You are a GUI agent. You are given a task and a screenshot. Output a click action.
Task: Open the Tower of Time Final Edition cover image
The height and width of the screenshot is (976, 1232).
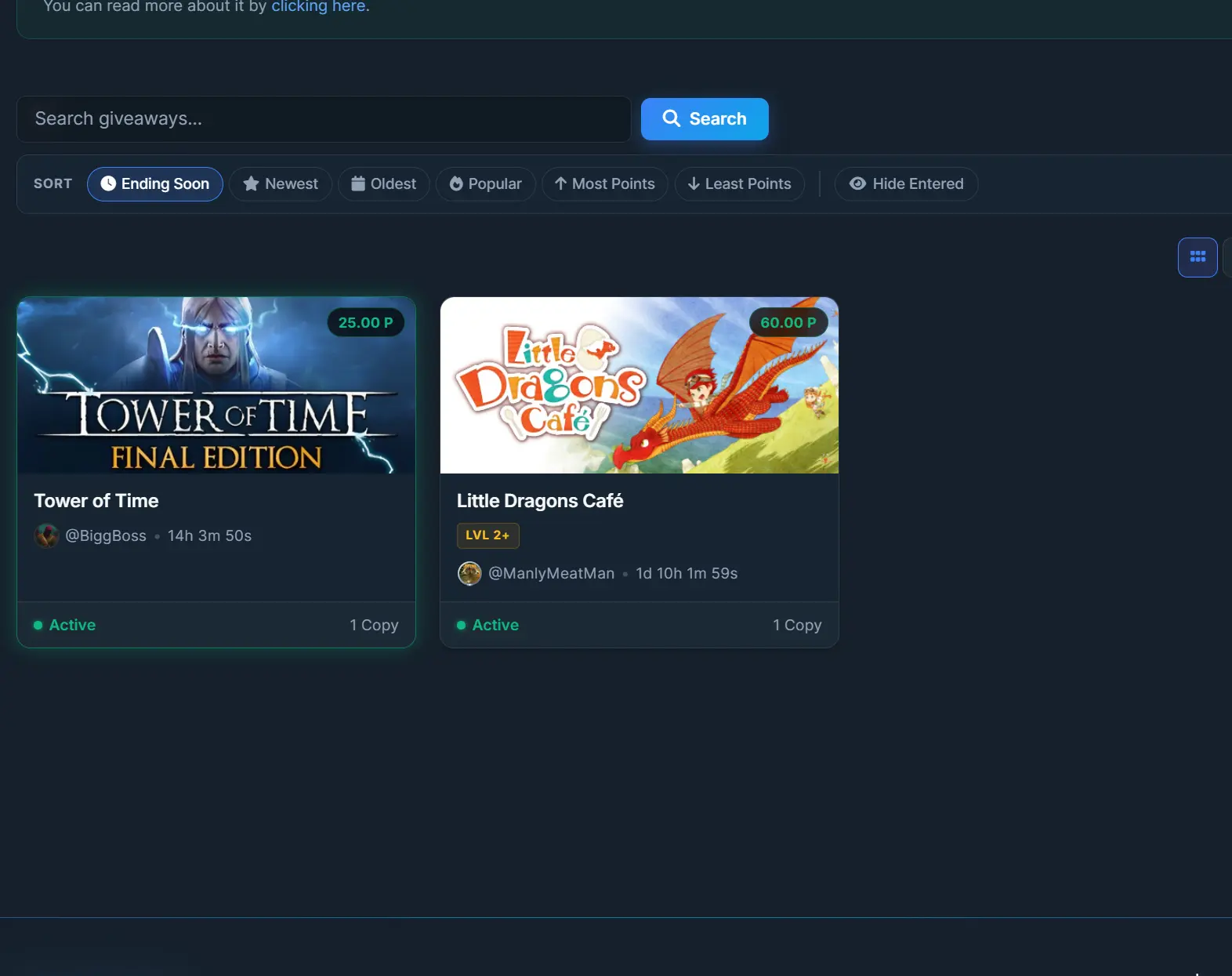216,385
